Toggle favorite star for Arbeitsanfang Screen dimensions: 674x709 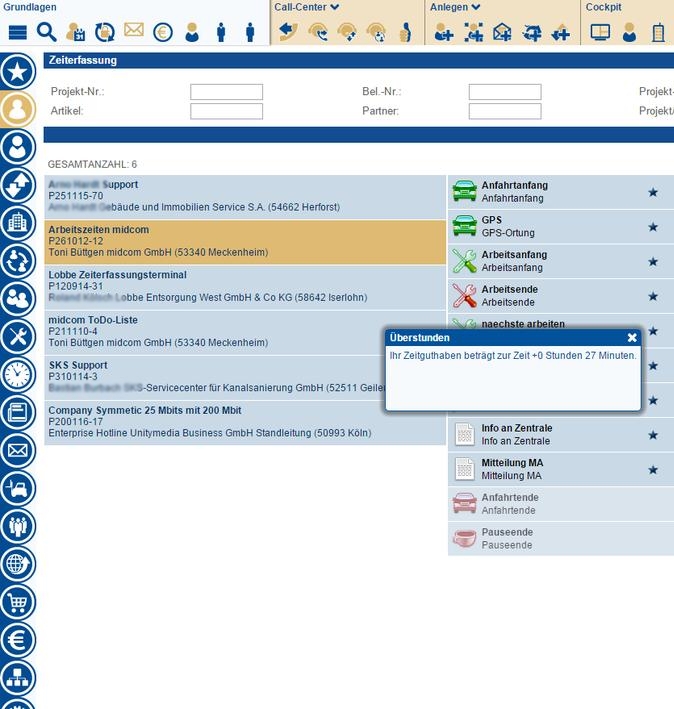click(x=653, y=262)
